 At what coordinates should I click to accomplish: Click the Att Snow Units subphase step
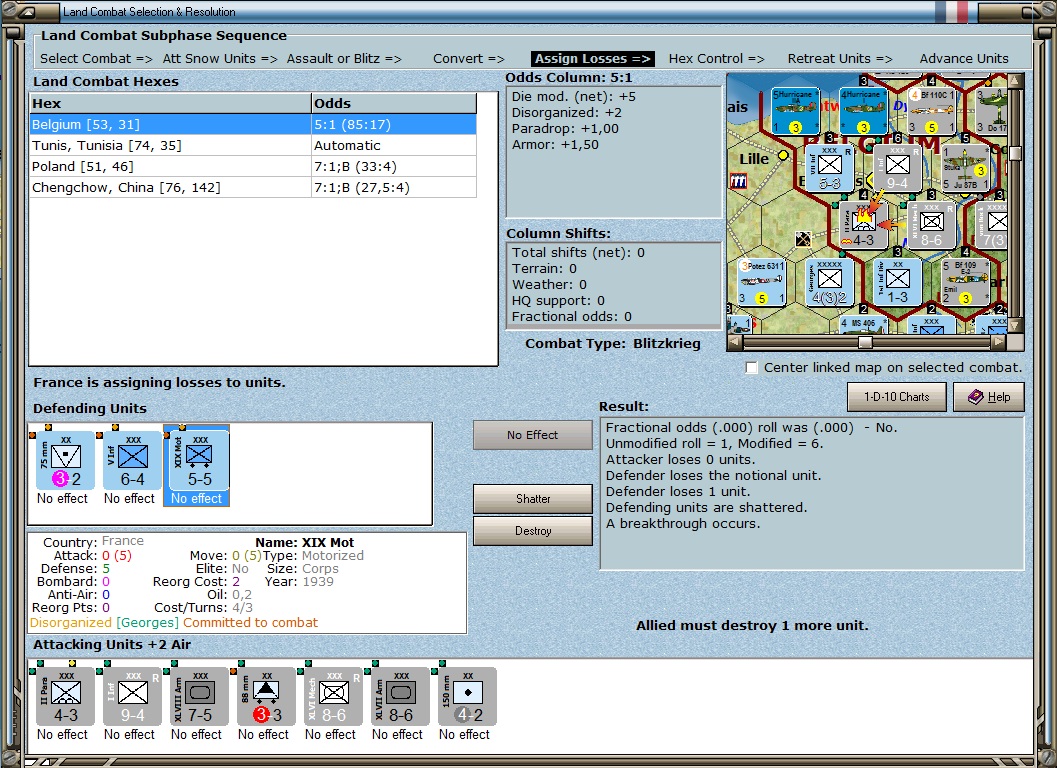coord(220,59)
